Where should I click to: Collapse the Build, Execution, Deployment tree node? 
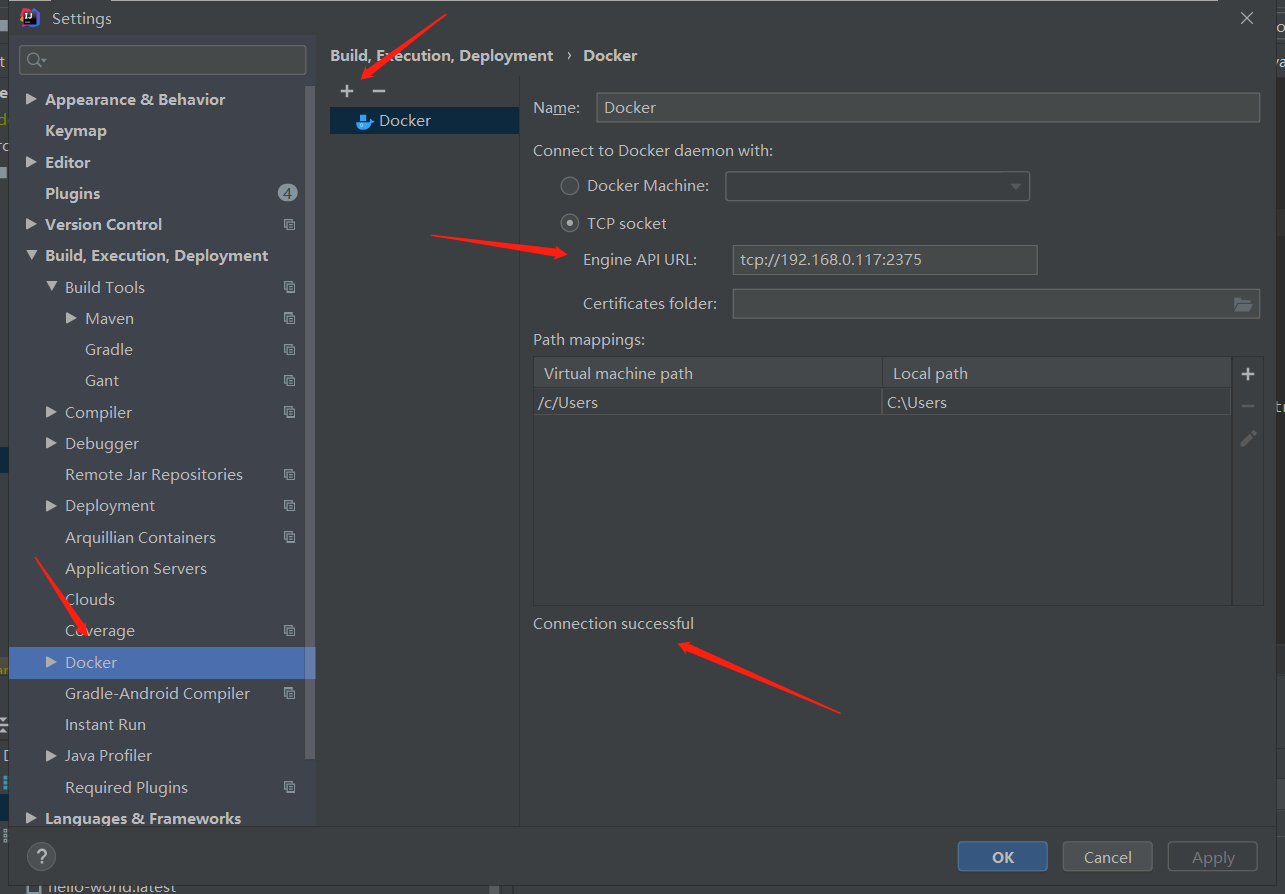pos(31,256)
